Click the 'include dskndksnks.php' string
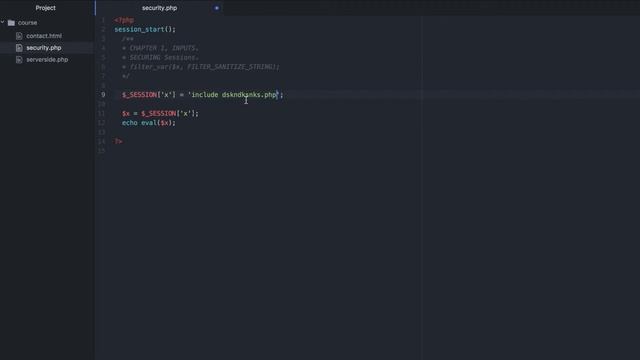The width and height of the screenshot is (640, 360). [x=233, y=95]
